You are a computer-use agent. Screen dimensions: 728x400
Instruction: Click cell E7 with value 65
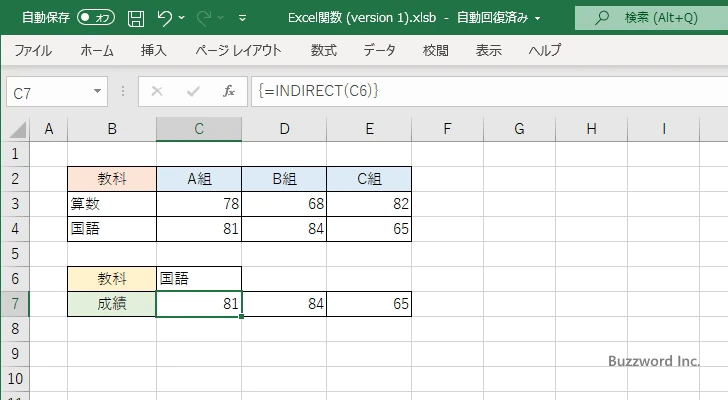(x=369, y=304)
